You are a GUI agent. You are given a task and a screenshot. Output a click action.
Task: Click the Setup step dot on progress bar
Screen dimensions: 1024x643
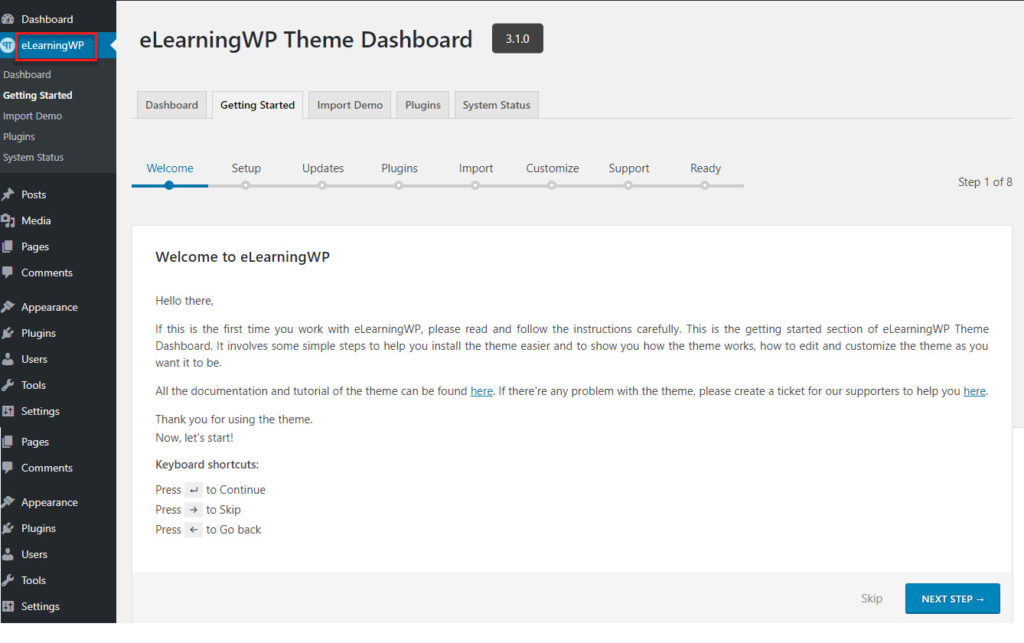click(x=246, y=185)
